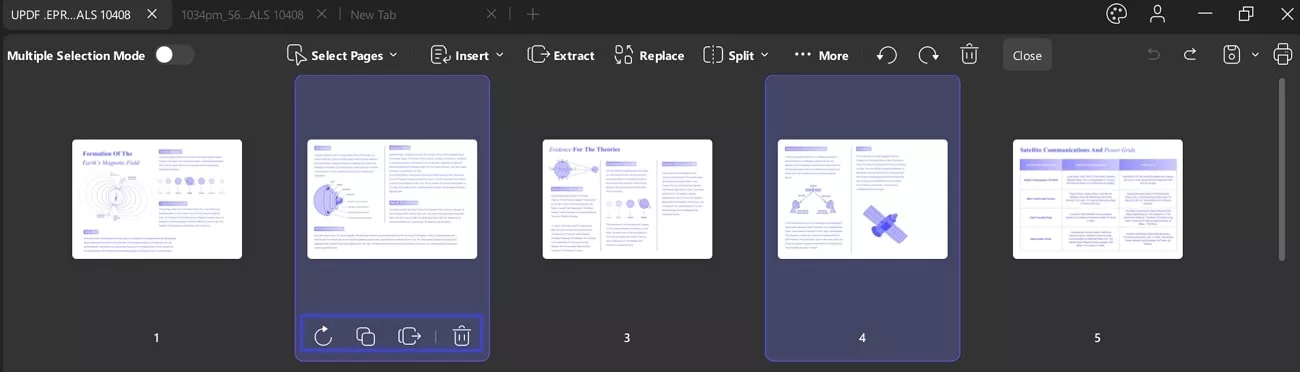Delete page 2 with its trash icon
1300x372 pixels.
pyautogui.click(x=461, y=336)
